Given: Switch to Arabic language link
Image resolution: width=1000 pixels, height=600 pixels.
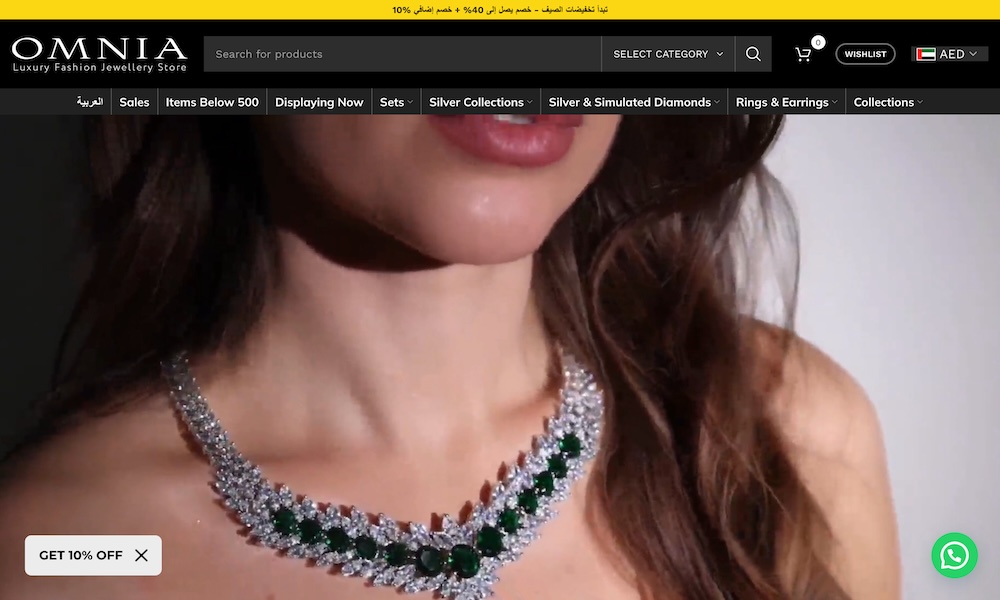Looking at the screenshot, I should pos(90,102).
